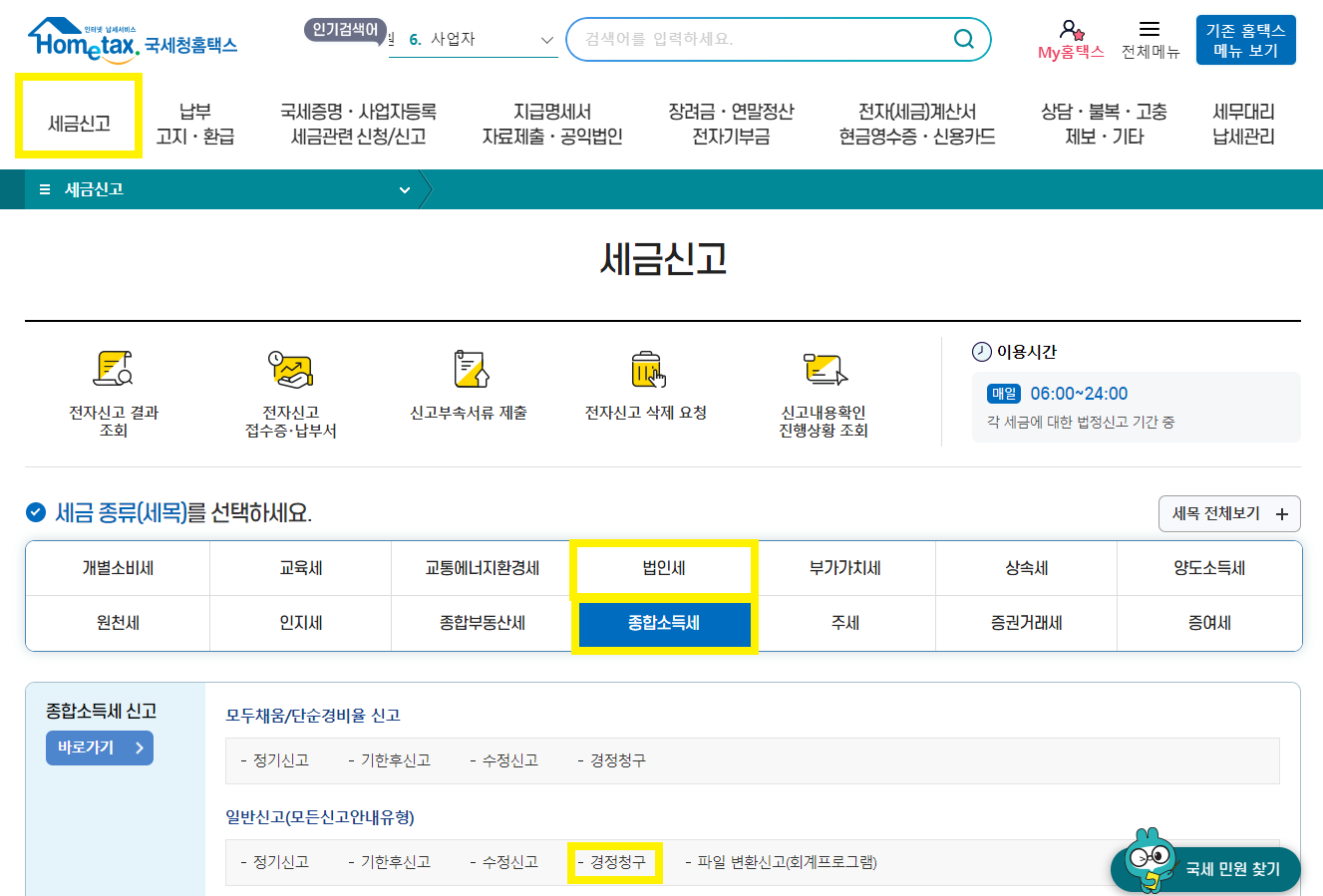
Task: Select the 교육세 tax type
Action: [x=300, y=568]
